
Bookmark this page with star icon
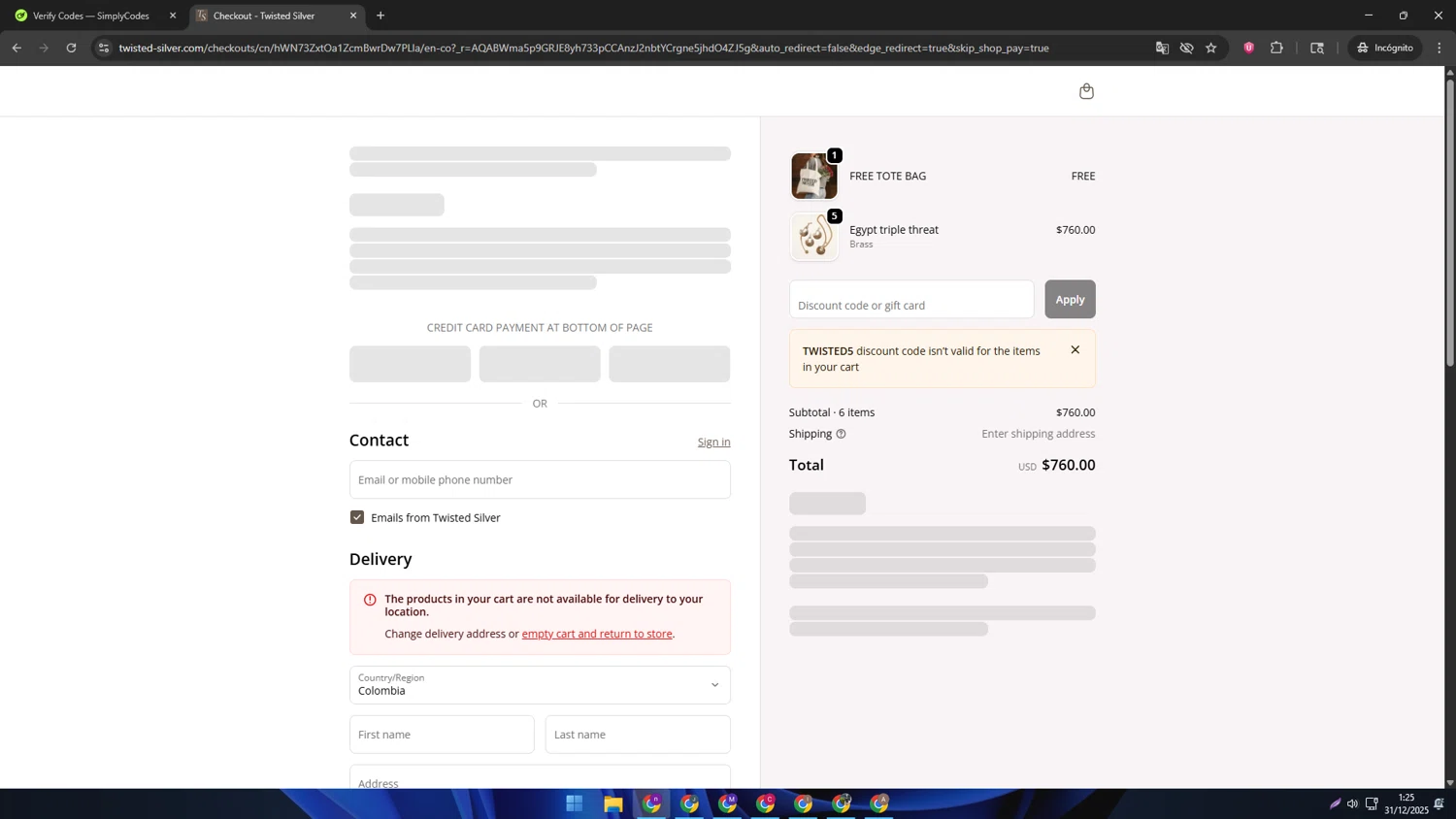[x=1211, y=48]
